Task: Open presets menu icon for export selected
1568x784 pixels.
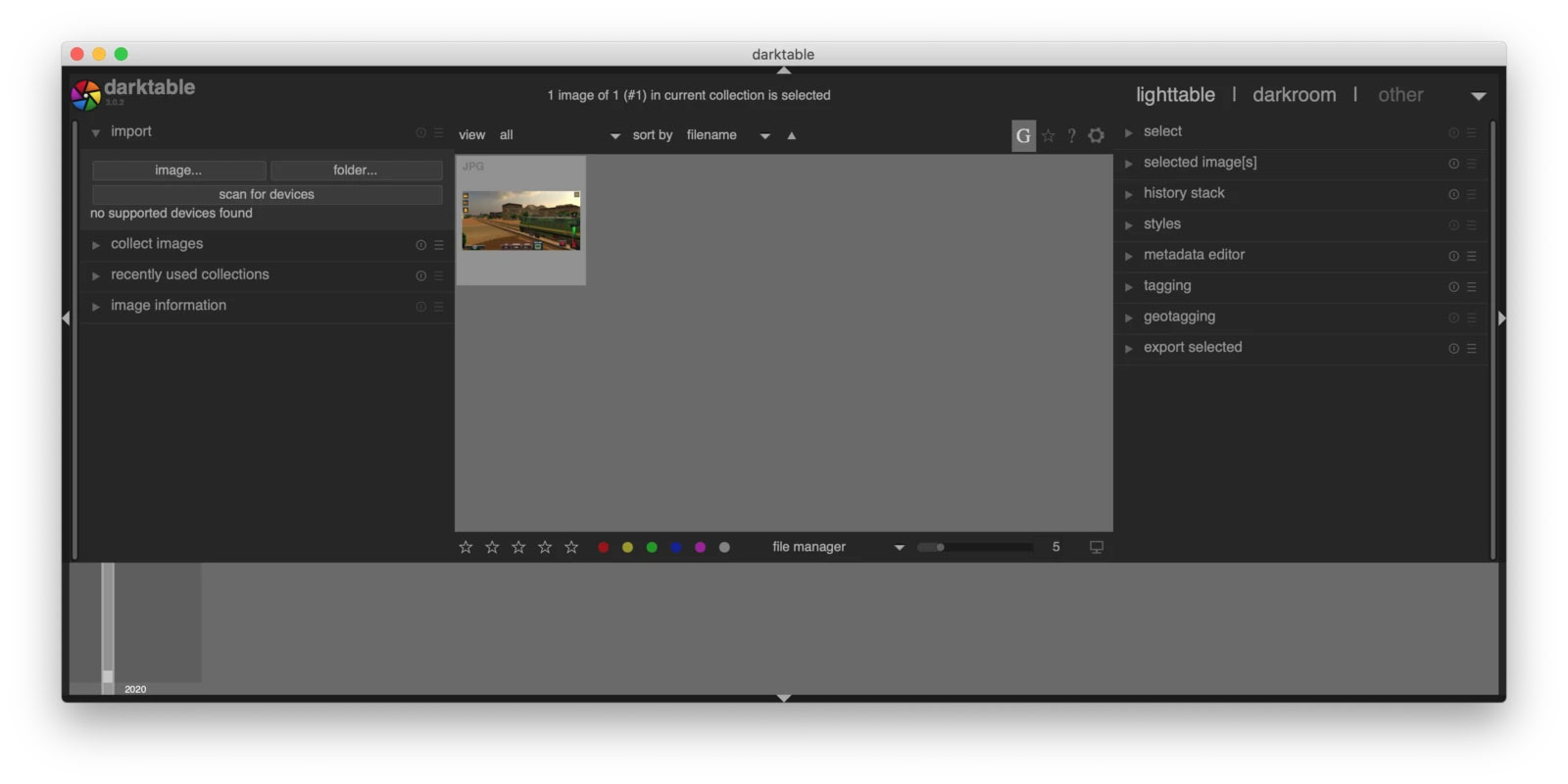Action: tap(1472, 349)
